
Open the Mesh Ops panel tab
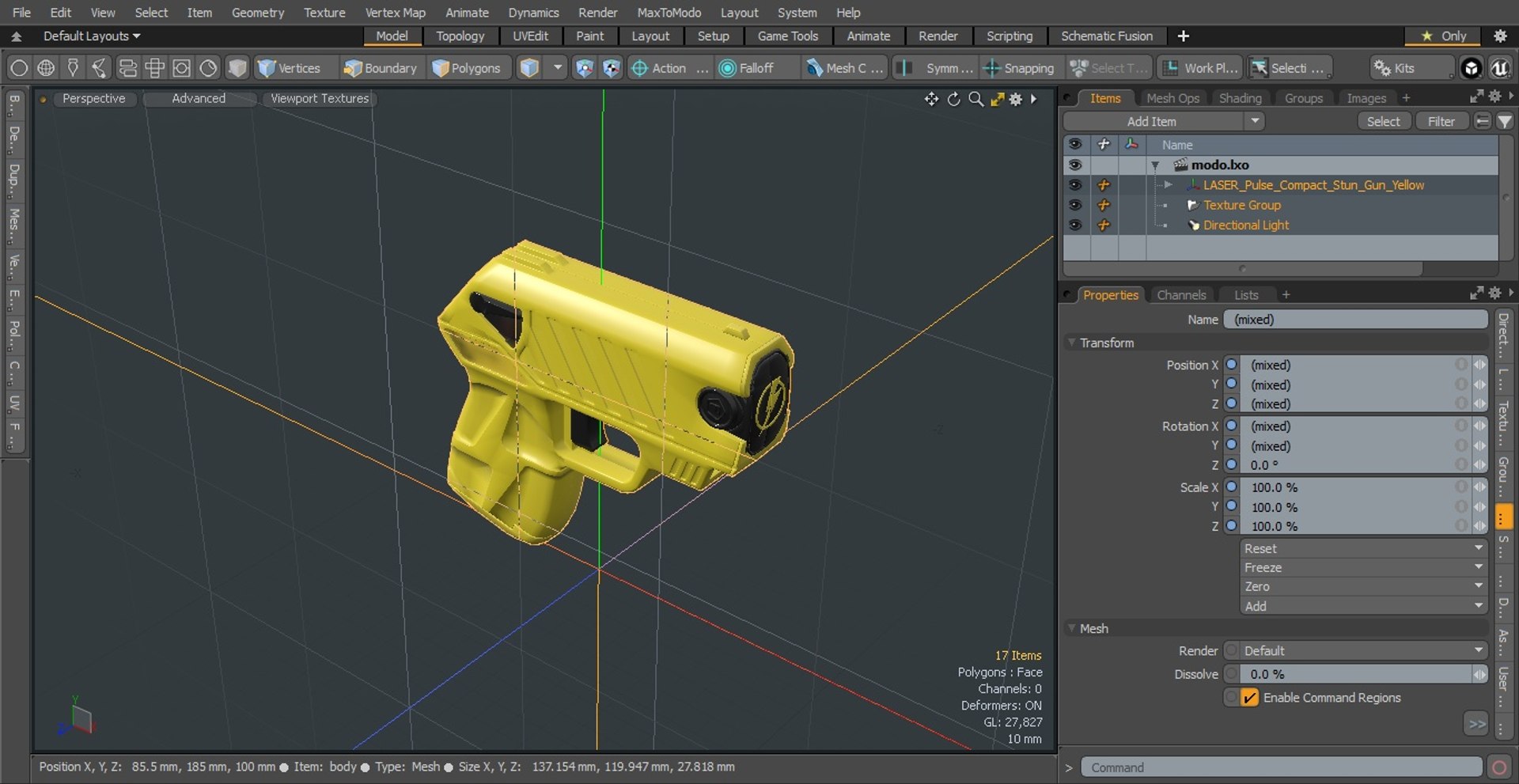click(x=1172, y=98)
